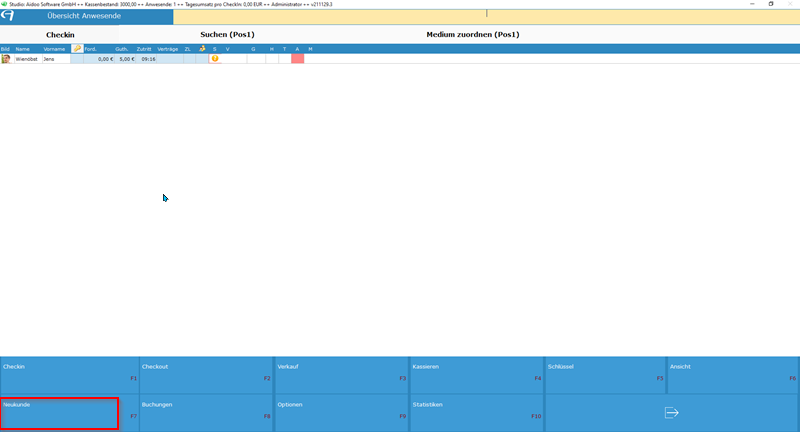The width and height of the screenshot is (800, 432).
Task: Click the red cell in column A
Action: (x=297, y=59)
